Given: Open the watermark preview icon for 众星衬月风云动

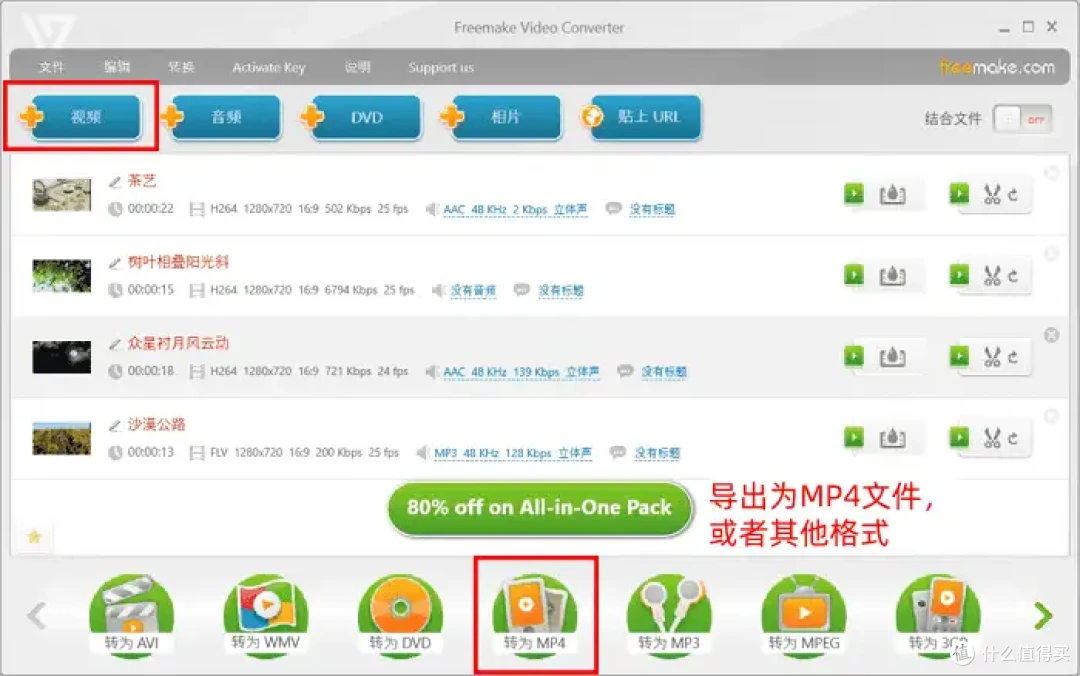Looking at the screenshot, I should (892, 358).
